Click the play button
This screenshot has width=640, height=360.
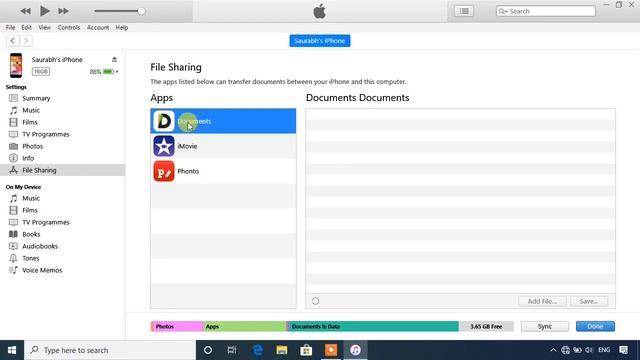tap(44, 11)
